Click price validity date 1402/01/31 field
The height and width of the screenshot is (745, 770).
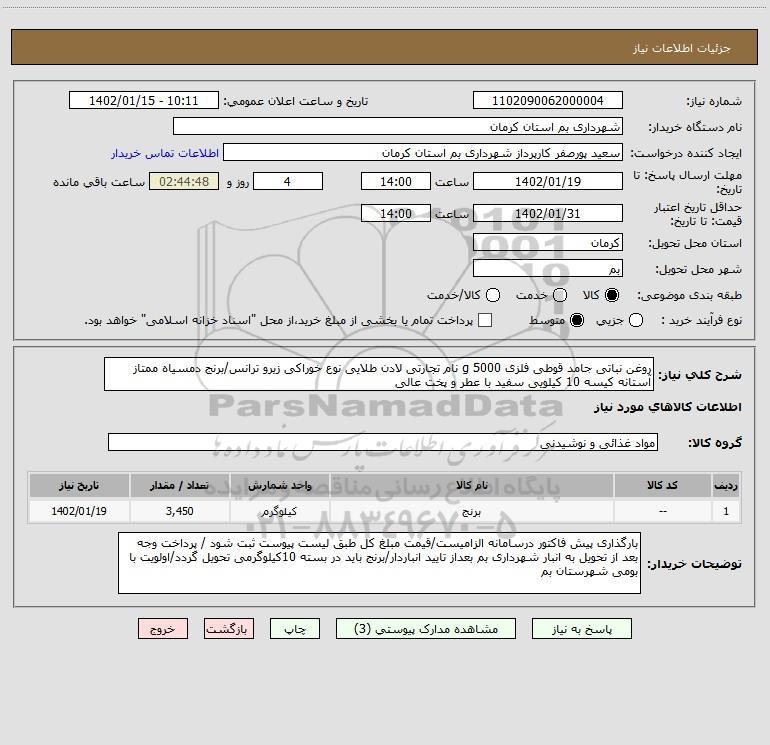[548, 213]
